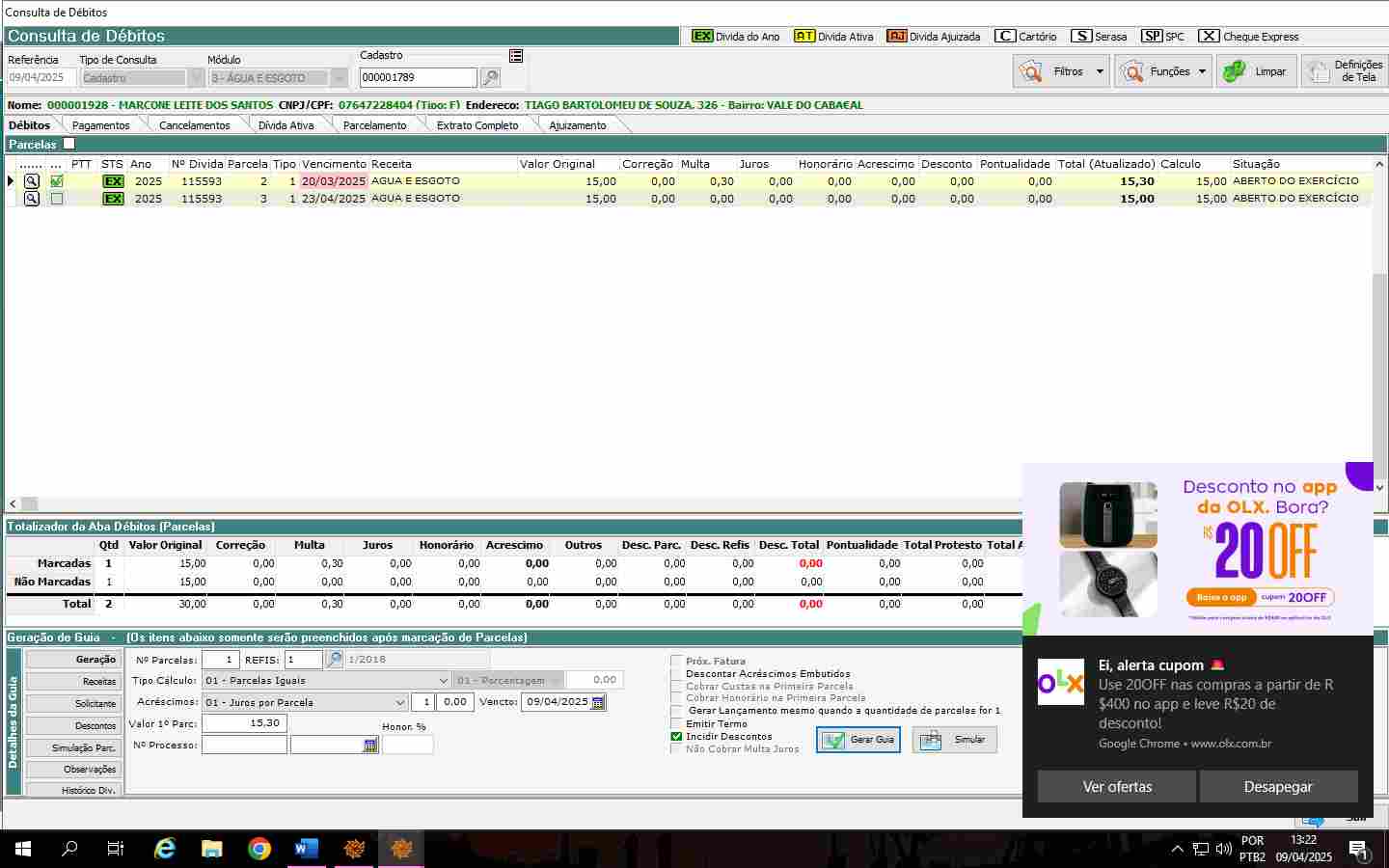The image size is (1389, 868).
Task: Open the Extrato Completo tab
Action: click(x=477, y=125)
